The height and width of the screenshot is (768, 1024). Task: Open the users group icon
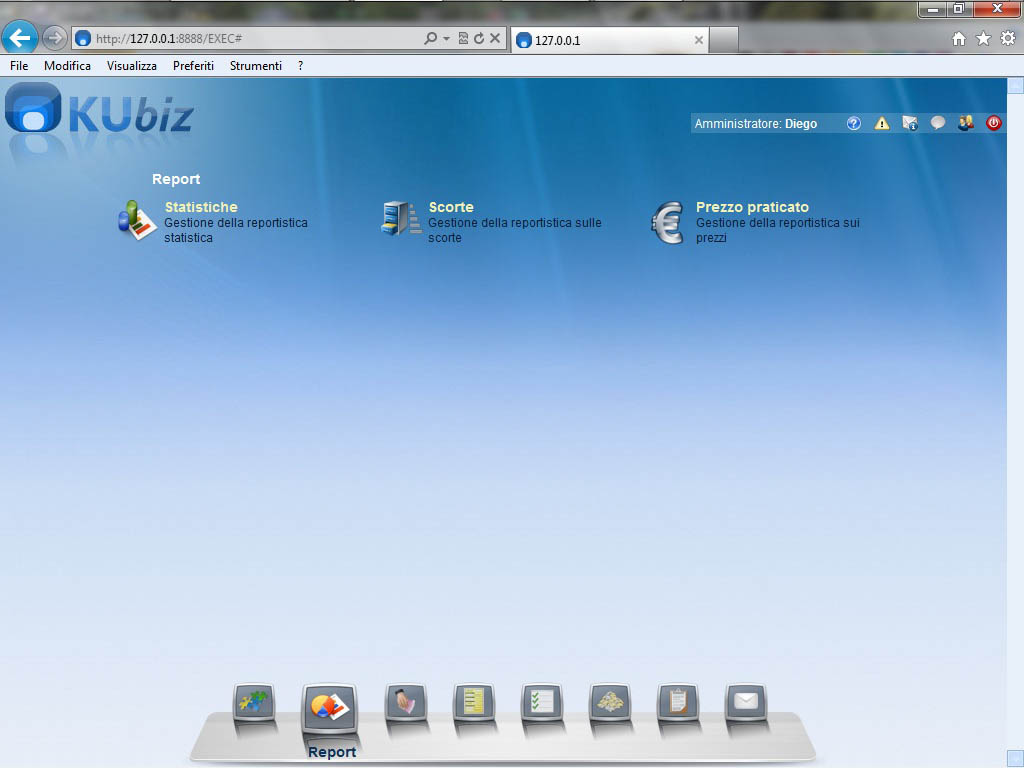click(x=966, y=124)
